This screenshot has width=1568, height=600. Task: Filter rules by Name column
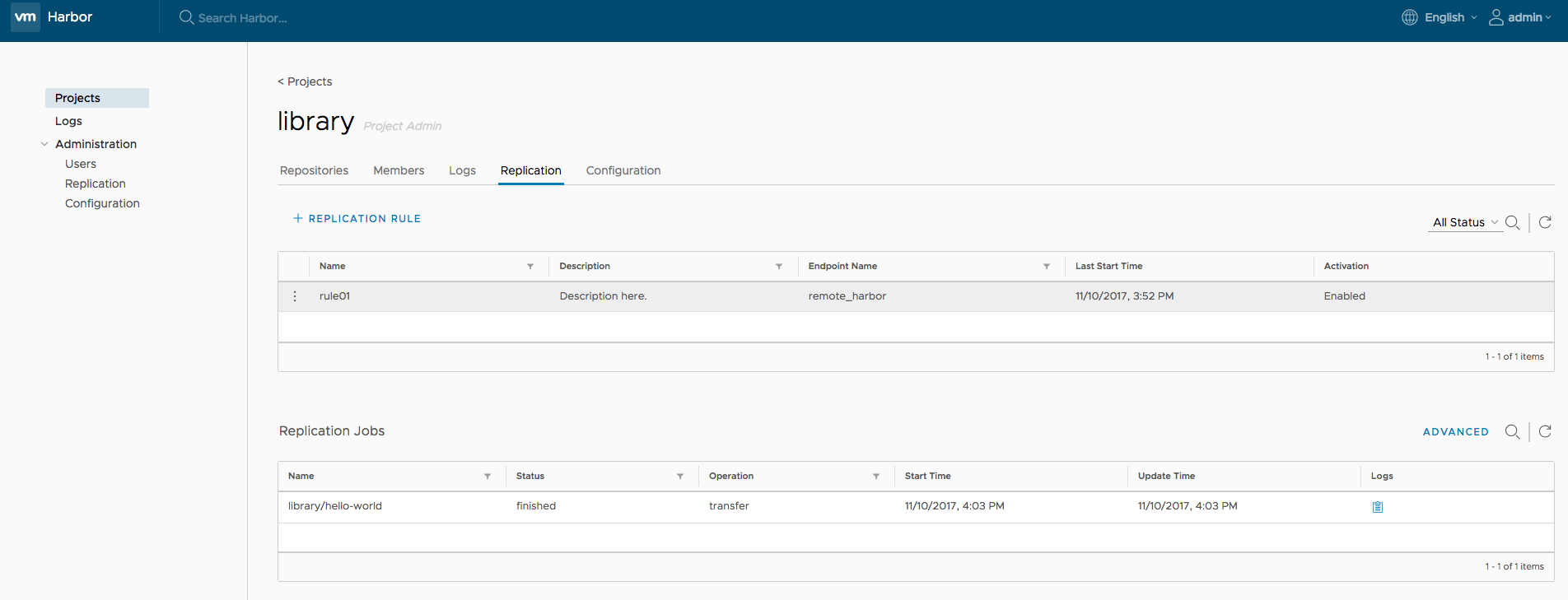pos(530,267)
